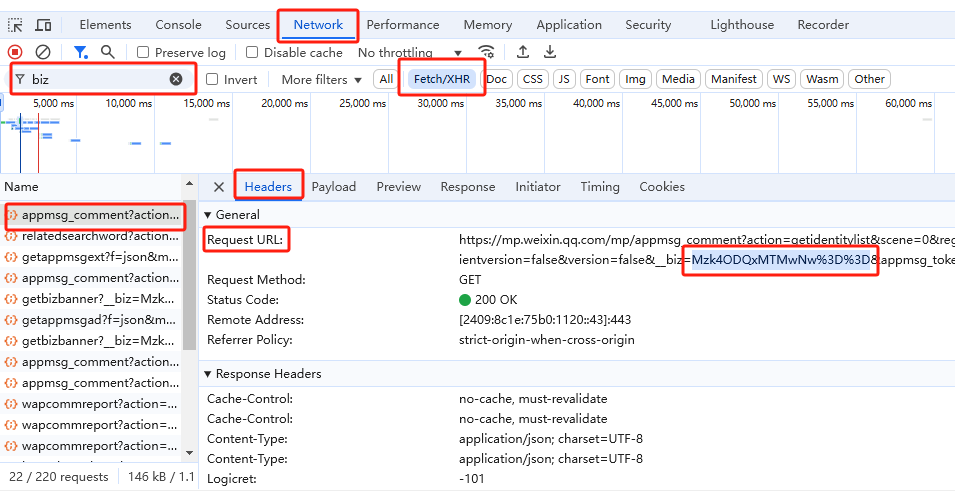Screen dimensions: 955x502
Task: Enable the Preserve log checkbox
Action: coord(144,52)
